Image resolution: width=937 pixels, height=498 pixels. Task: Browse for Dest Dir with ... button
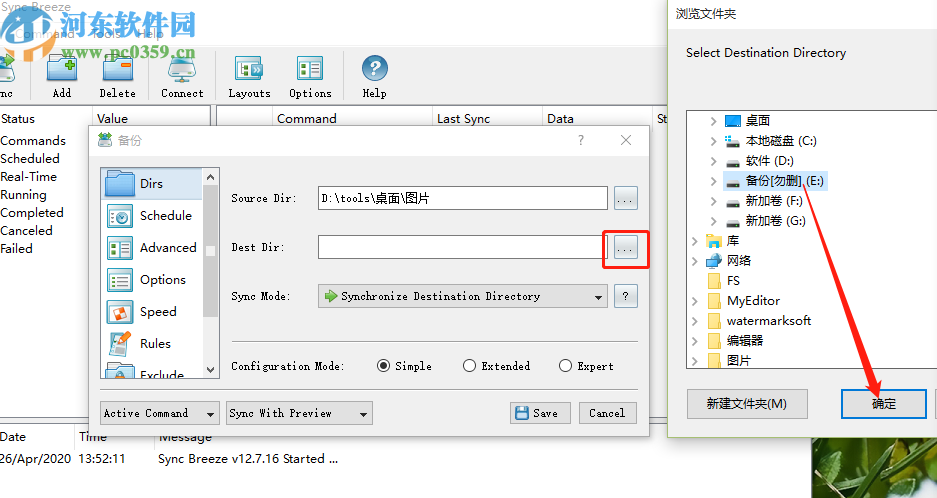(x=625, y=248)
